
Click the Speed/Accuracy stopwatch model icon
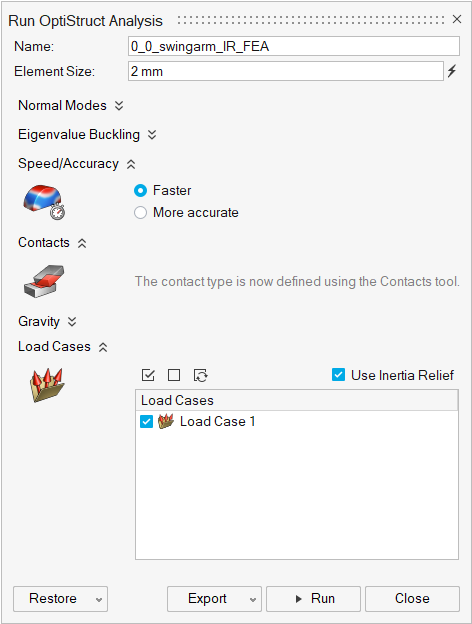click(x=44, y=202)
